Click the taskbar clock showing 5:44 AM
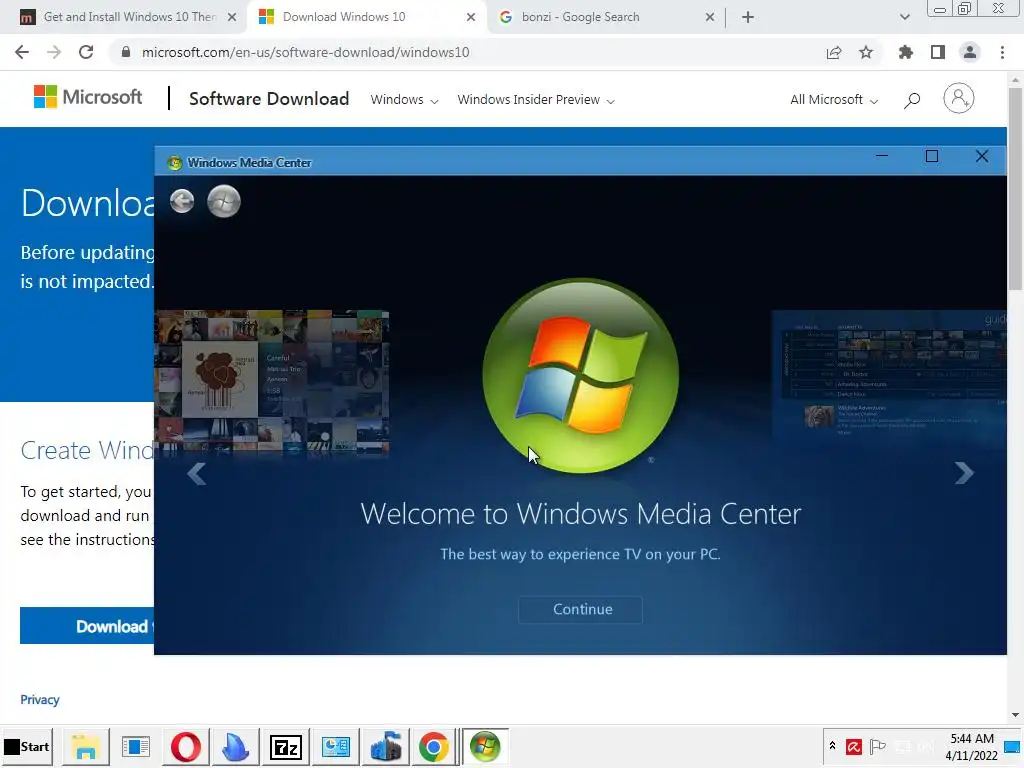Viewport: 1024px width, 768px height. pos(971,746)
